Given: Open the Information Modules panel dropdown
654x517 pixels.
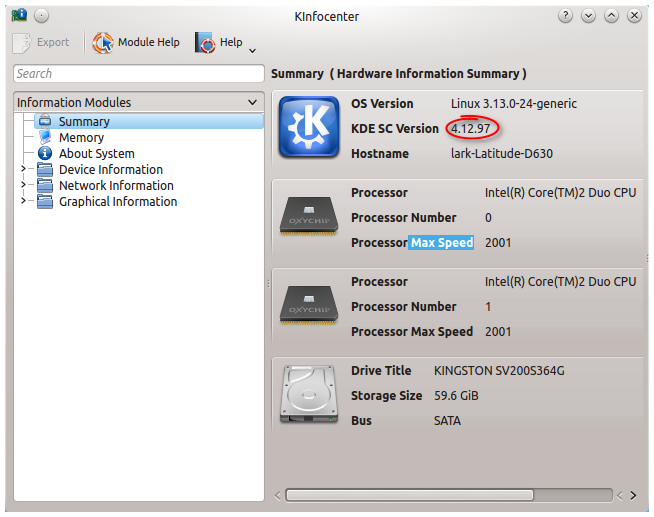Looking at the screenshot, I should click(253, 102).
